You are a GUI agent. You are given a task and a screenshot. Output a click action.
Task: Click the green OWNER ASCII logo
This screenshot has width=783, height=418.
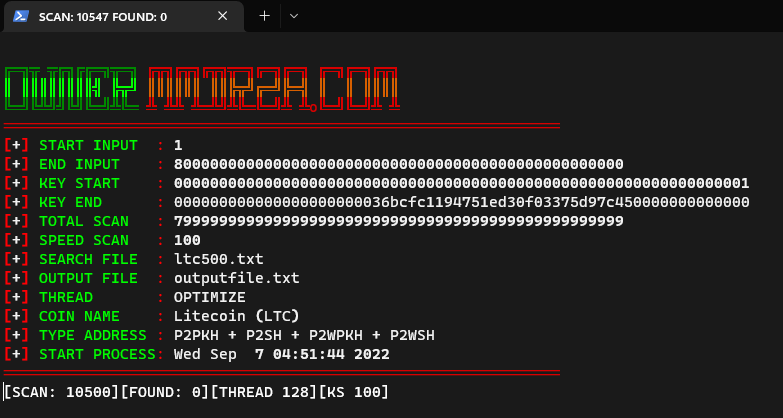pos(73,89)
